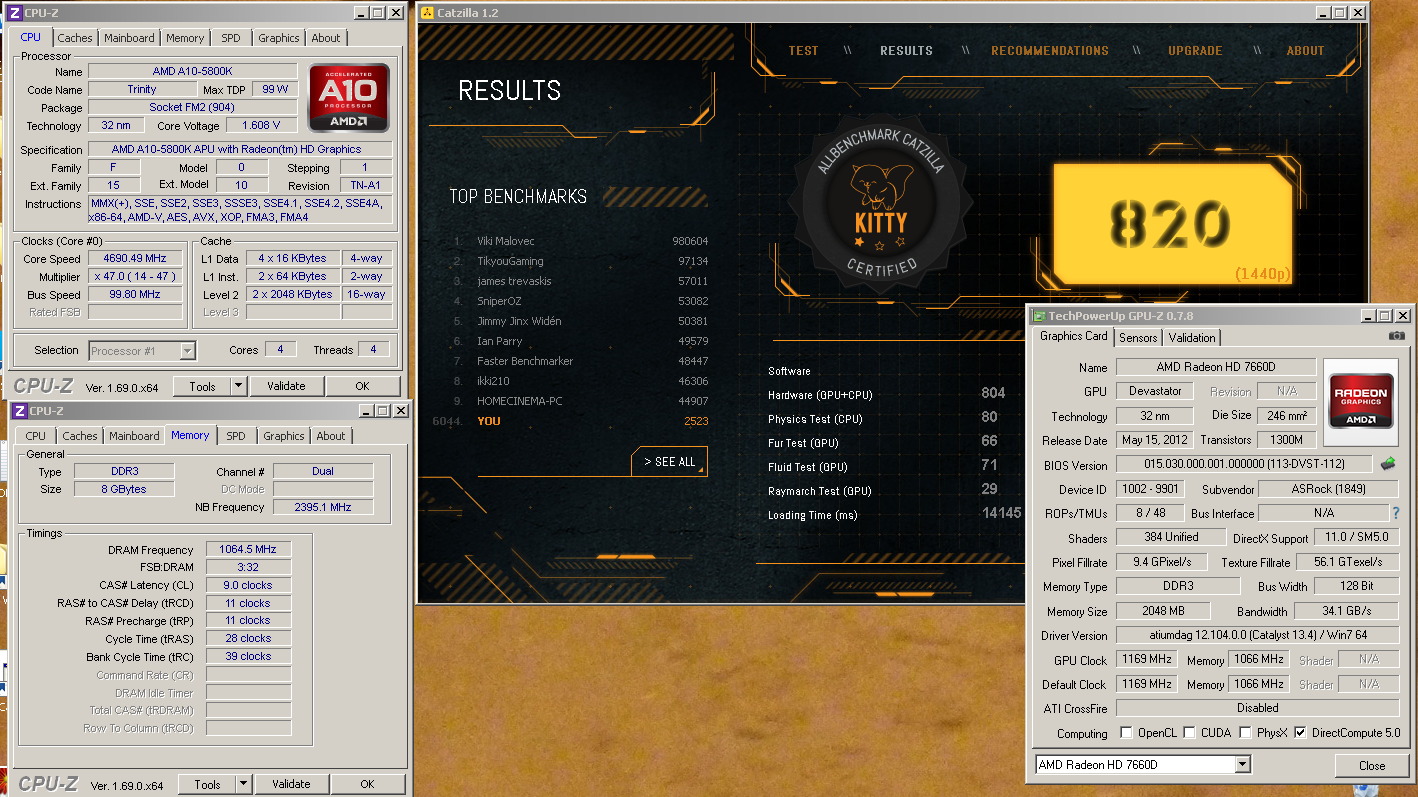
Task: Click HOMECINEMA-PC leaderboard entry
Action: pyautogui.click(x=579, y=401)
